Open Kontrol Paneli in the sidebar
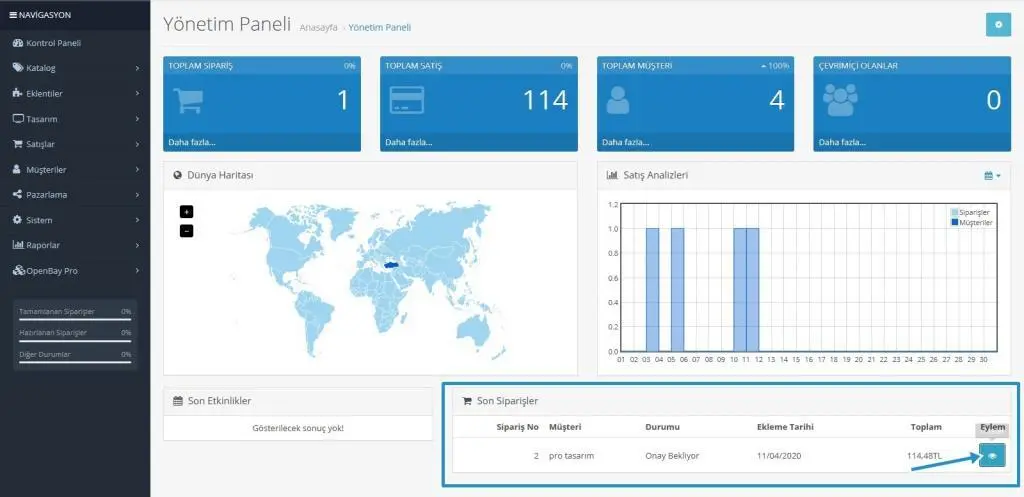The width and height of the screenshot is (1024, 497). click(75, 43)
